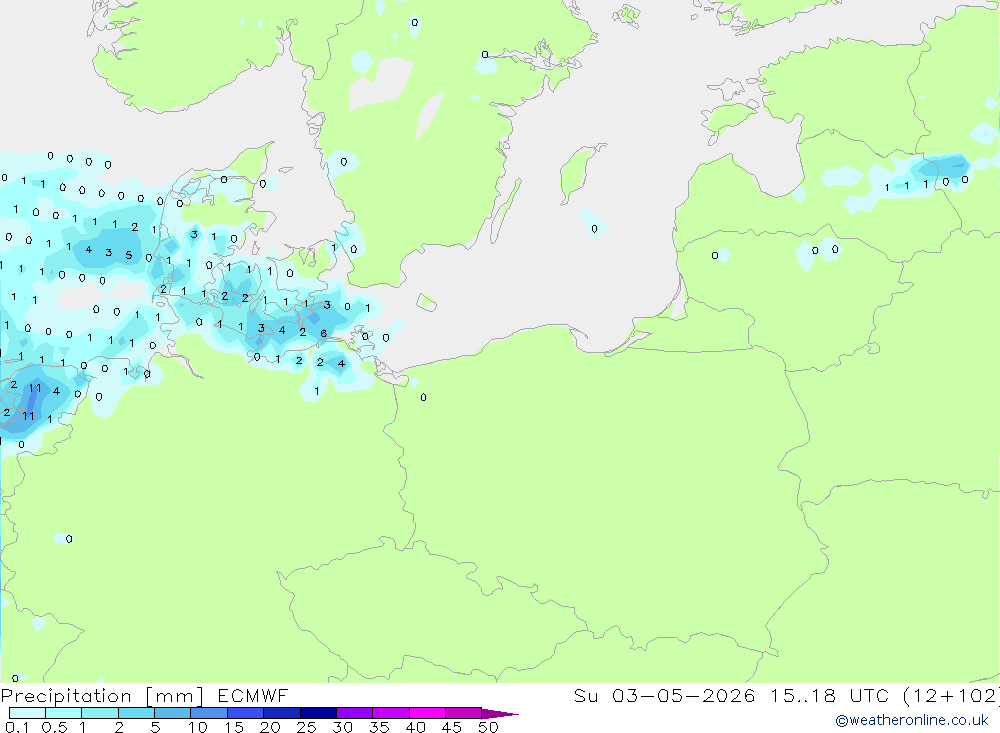Pick the 15–20 mm legend color segment

coord(246,713)
